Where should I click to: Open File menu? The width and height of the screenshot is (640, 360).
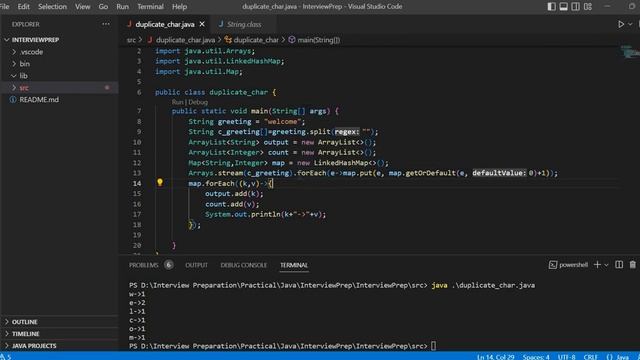(4, 7)
